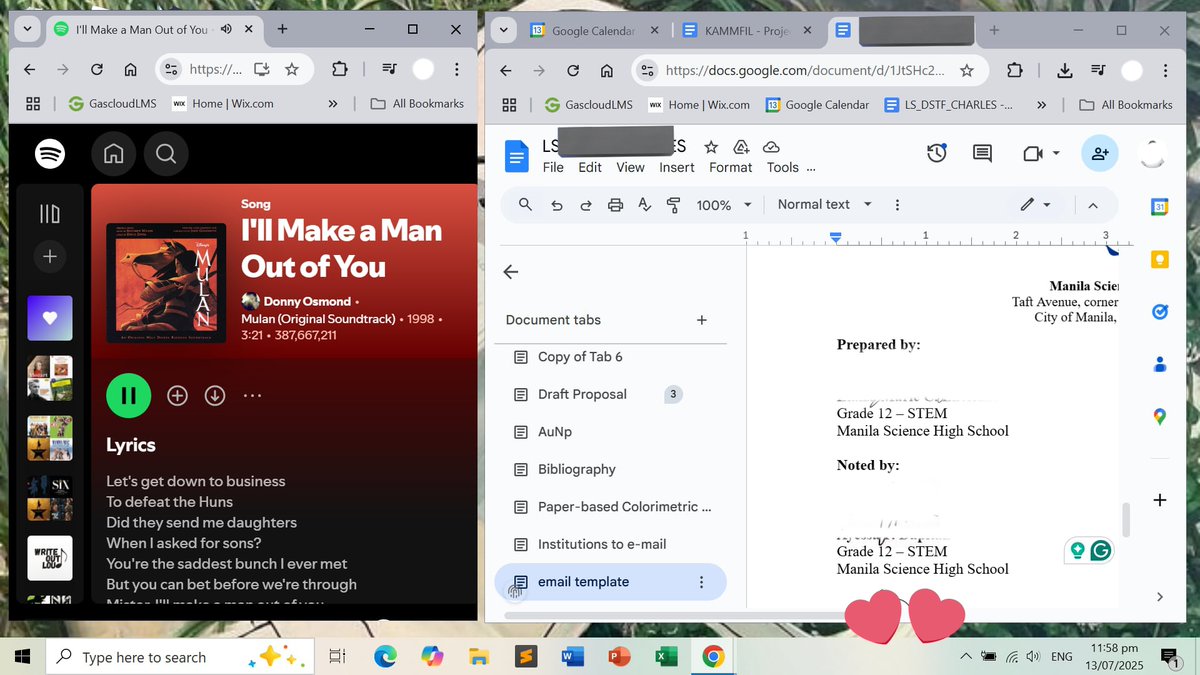Click the move document folder icon
Viewport: 1200px width, 675px height.
click(741, 146)
